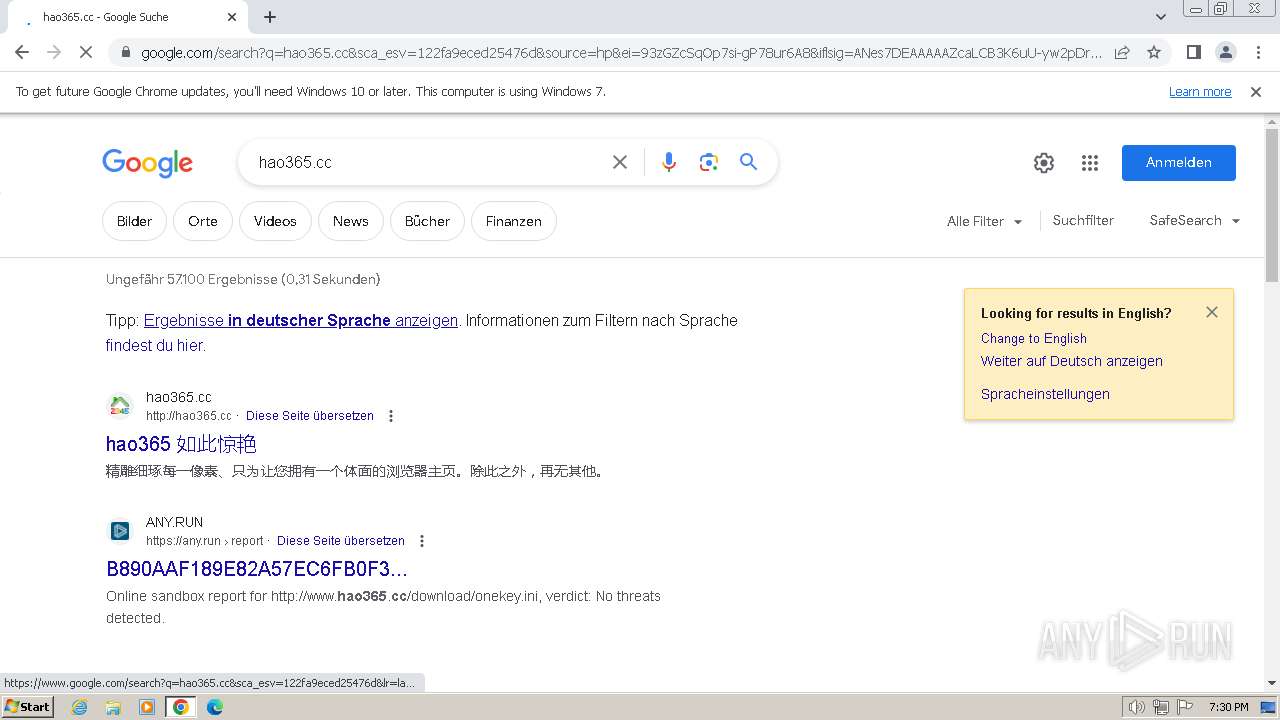Open volume control in system tray

pos(1136,707)
